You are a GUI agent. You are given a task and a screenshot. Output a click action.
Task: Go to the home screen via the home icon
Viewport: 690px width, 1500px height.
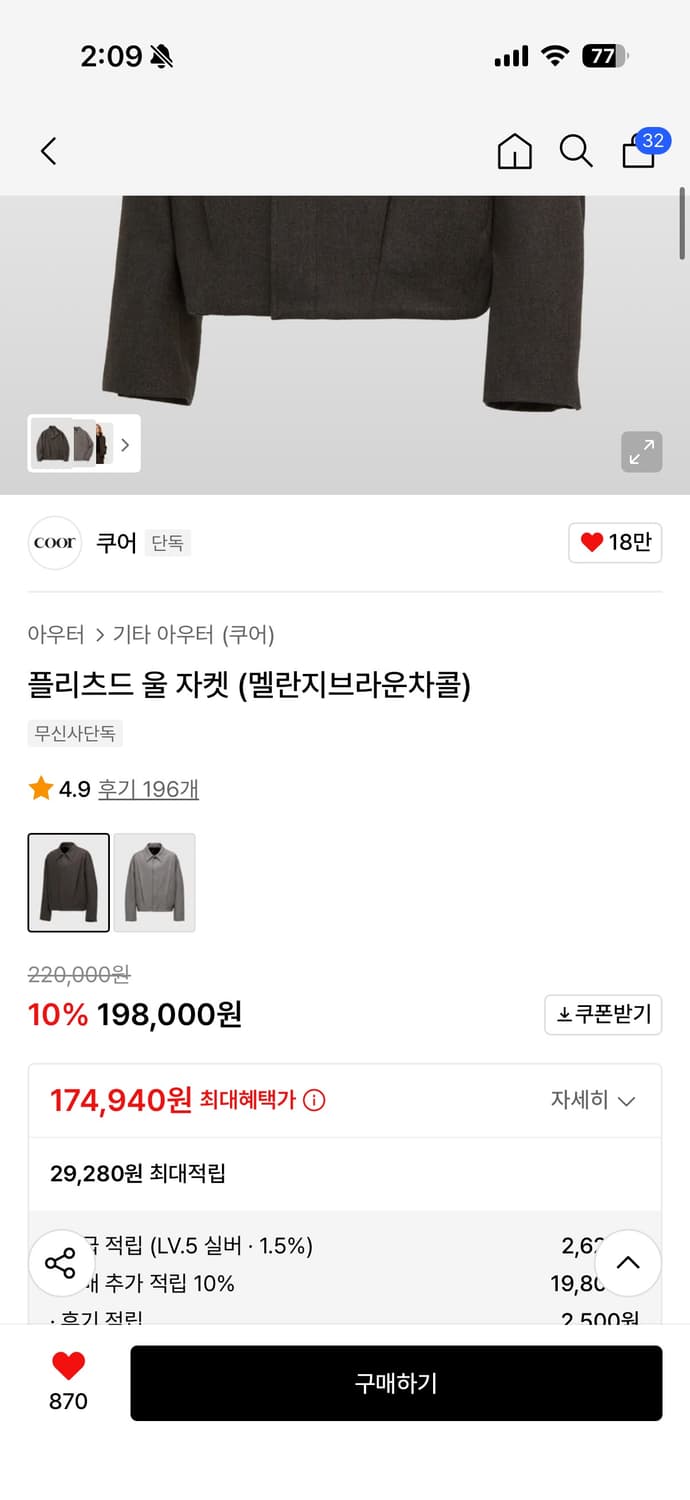pyautogui.click(x=513, y=151)
